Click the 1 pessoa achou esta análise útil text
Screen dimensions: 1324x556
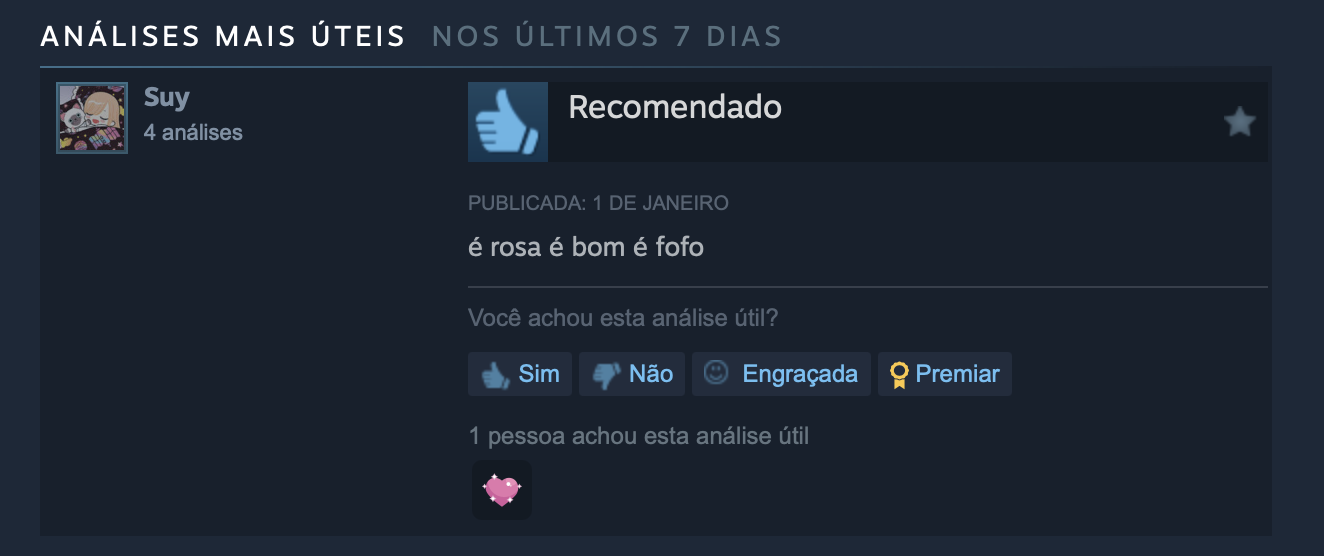[638, 436]
